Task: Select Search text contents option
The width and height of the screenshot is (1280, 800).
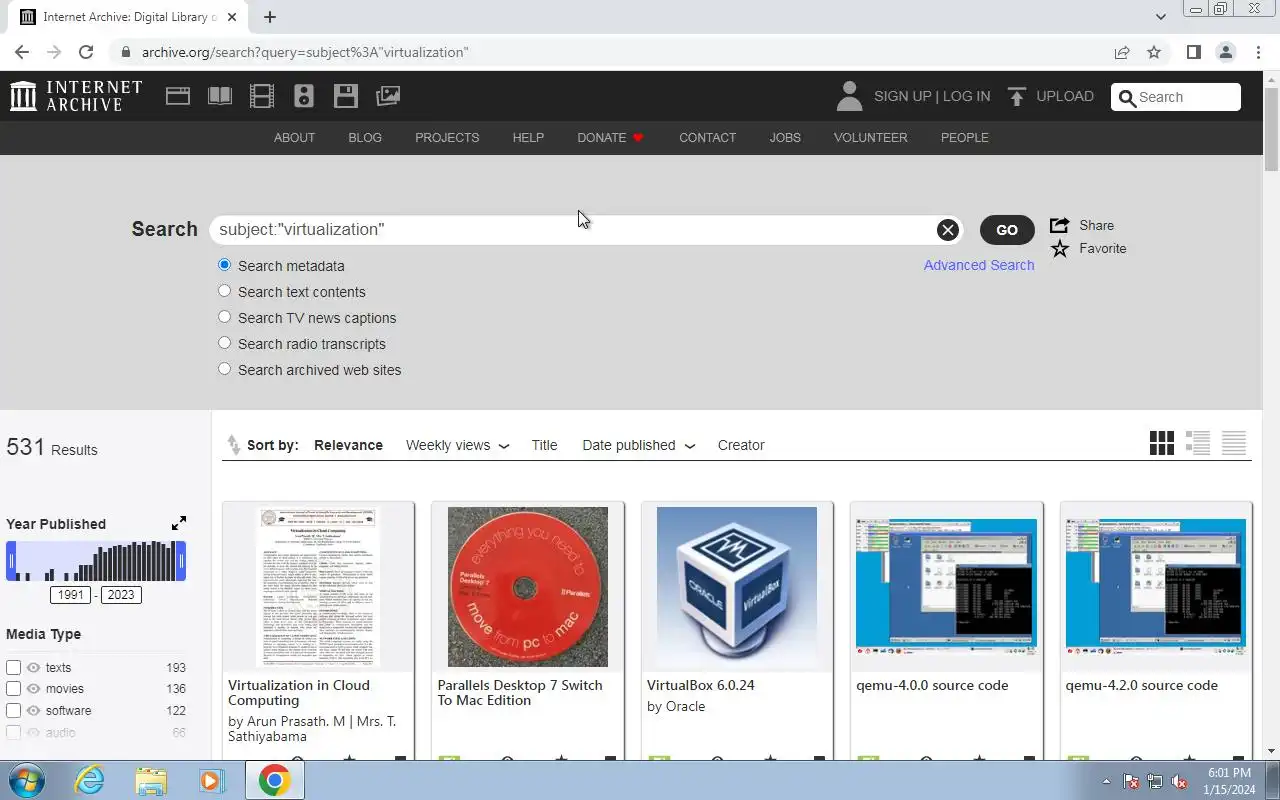Action: [224, 291]
